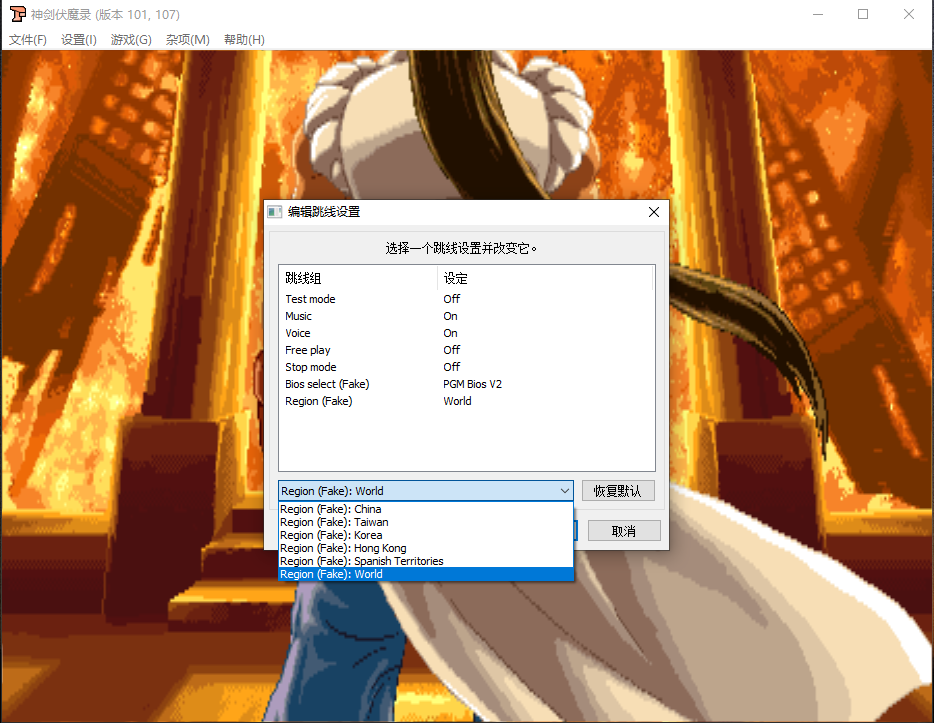Open the 文件(F) menu
934x723 pixels.
(x=27, y=39)
